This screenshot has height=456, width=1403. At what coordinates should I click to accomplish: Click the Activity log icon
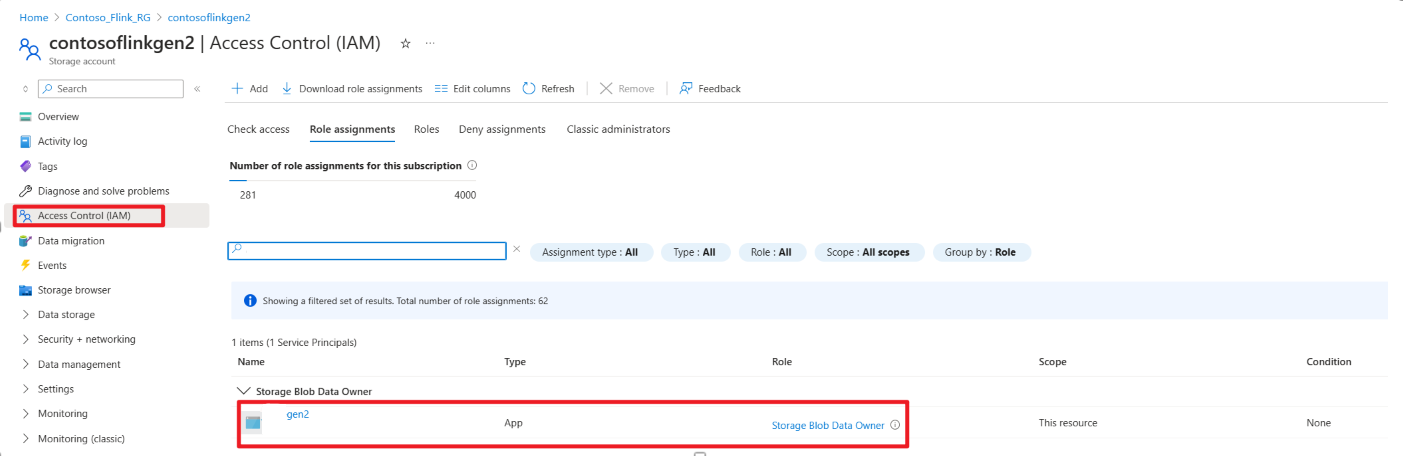[x=26, y=142]
